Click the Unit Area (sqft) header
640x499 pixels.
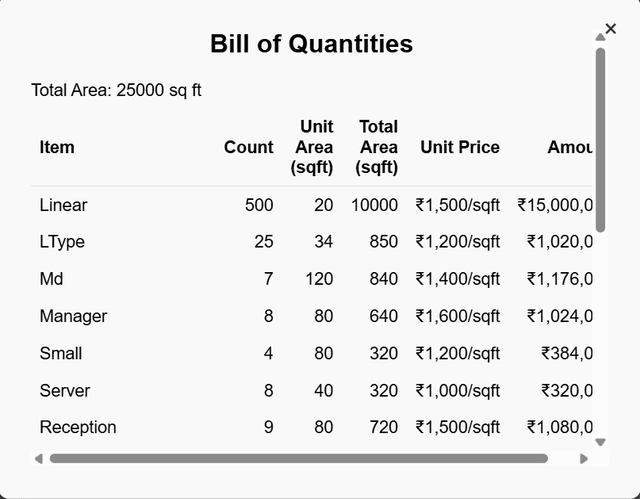[x=312, y=147]
